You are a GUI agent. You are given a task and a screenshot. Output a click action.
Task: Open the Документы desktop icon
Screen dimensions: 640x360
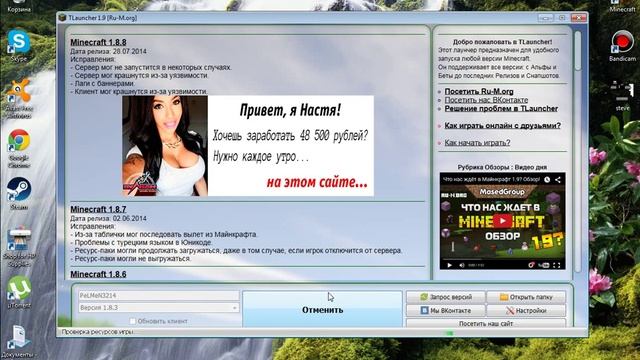point(19,341)
